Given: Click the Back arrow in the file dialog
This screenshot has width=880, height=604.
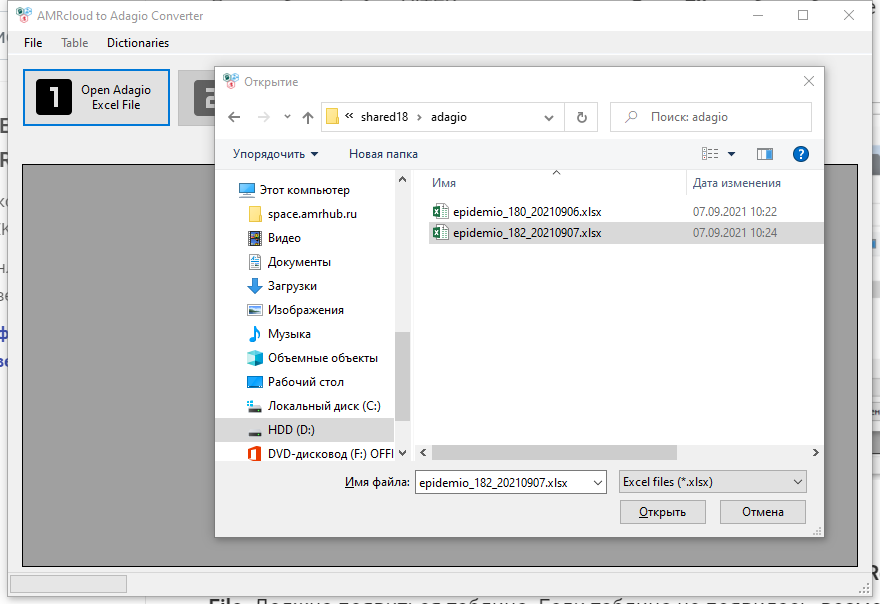Looking at the screenshot, I should (234, 117).
